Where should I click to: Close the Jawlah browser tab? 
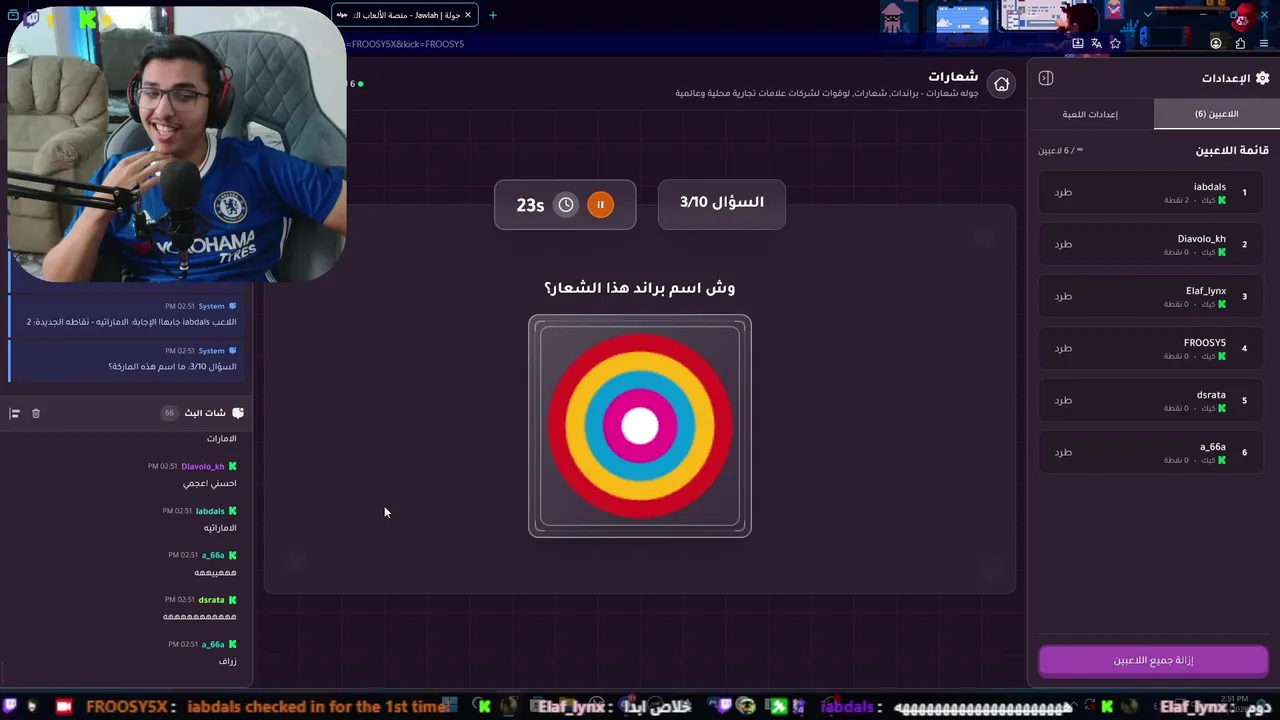468,15
